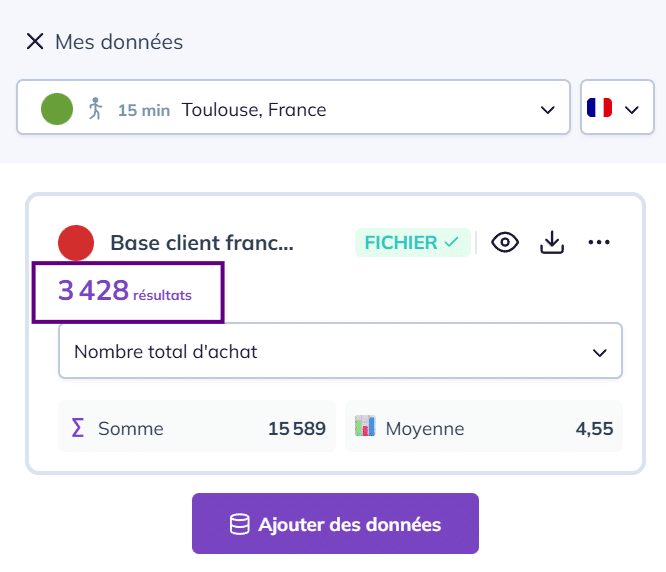Close the Mes données panel

point(35,42)
